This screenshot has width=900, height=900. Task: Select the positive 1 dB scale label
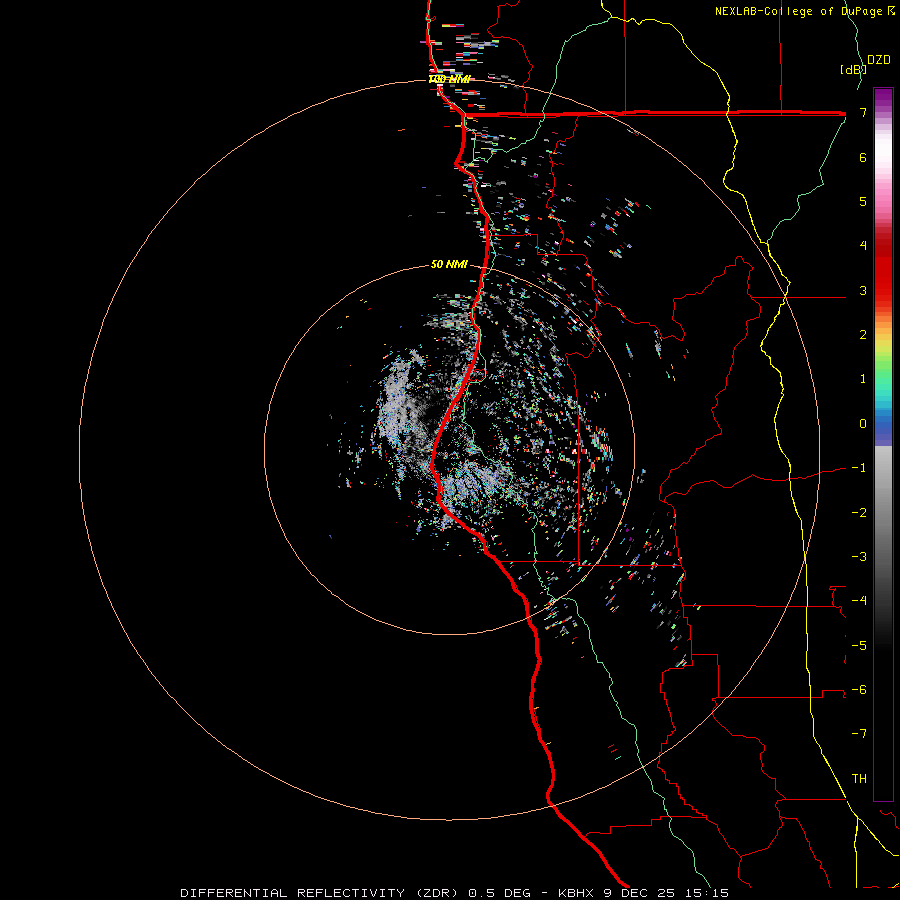coord(863,379)
